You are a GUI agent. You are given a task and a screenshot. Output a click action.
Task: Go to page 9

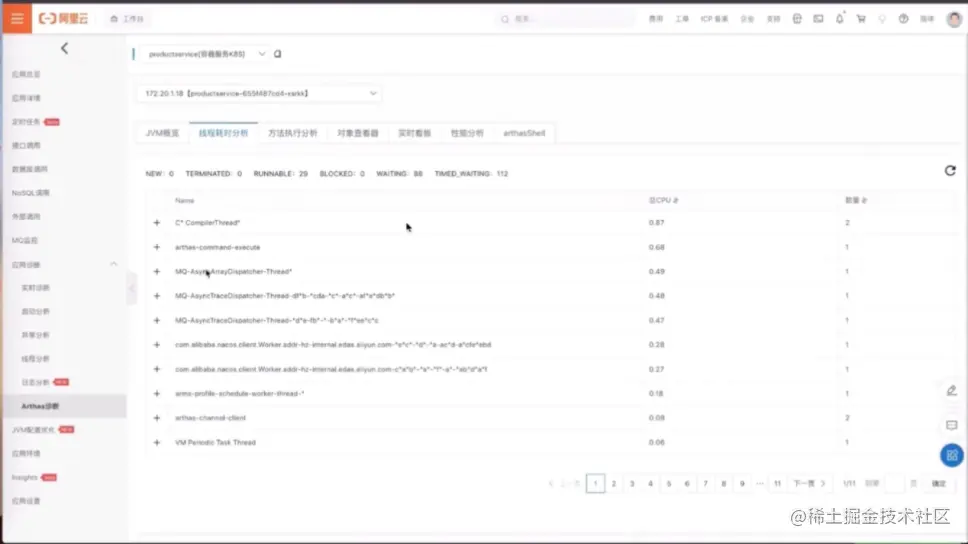click(x=742, y=483)
